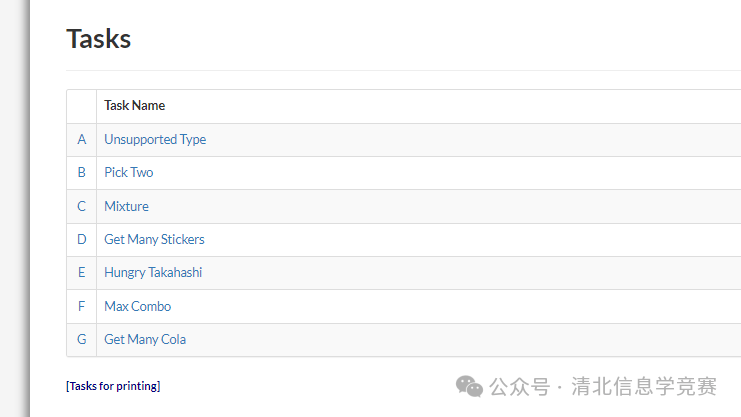Click the Task Name column header
The image size is (741, 417).
click(135, 105)
